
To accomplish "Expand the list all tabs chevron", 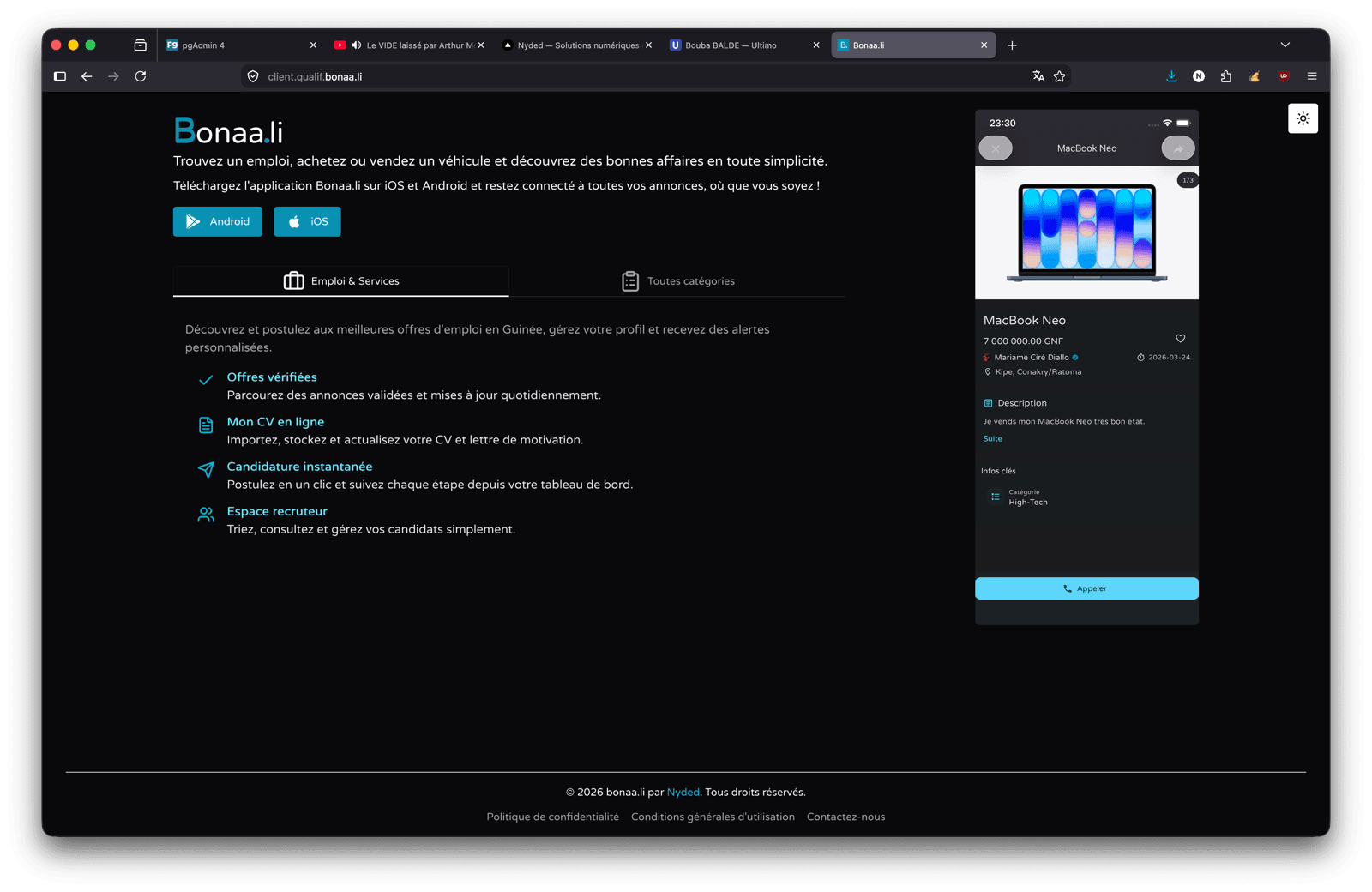I will (x=1285, y=45).
